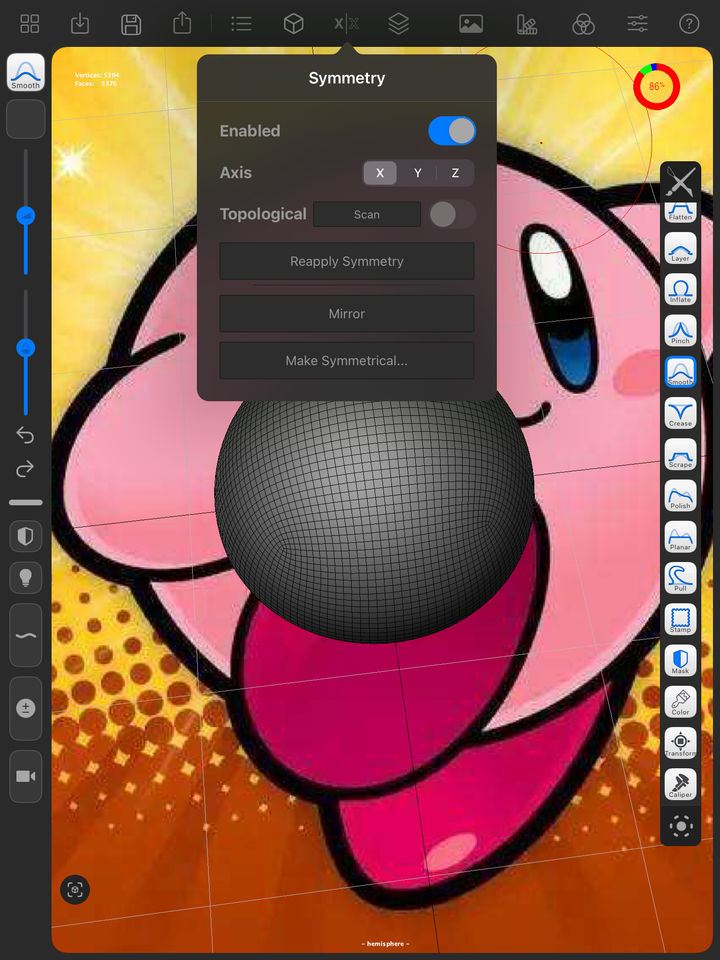The width and height of the screenshot is (720, 960).
Task: Click the save disk icon
Action: [x=131, y=24]
